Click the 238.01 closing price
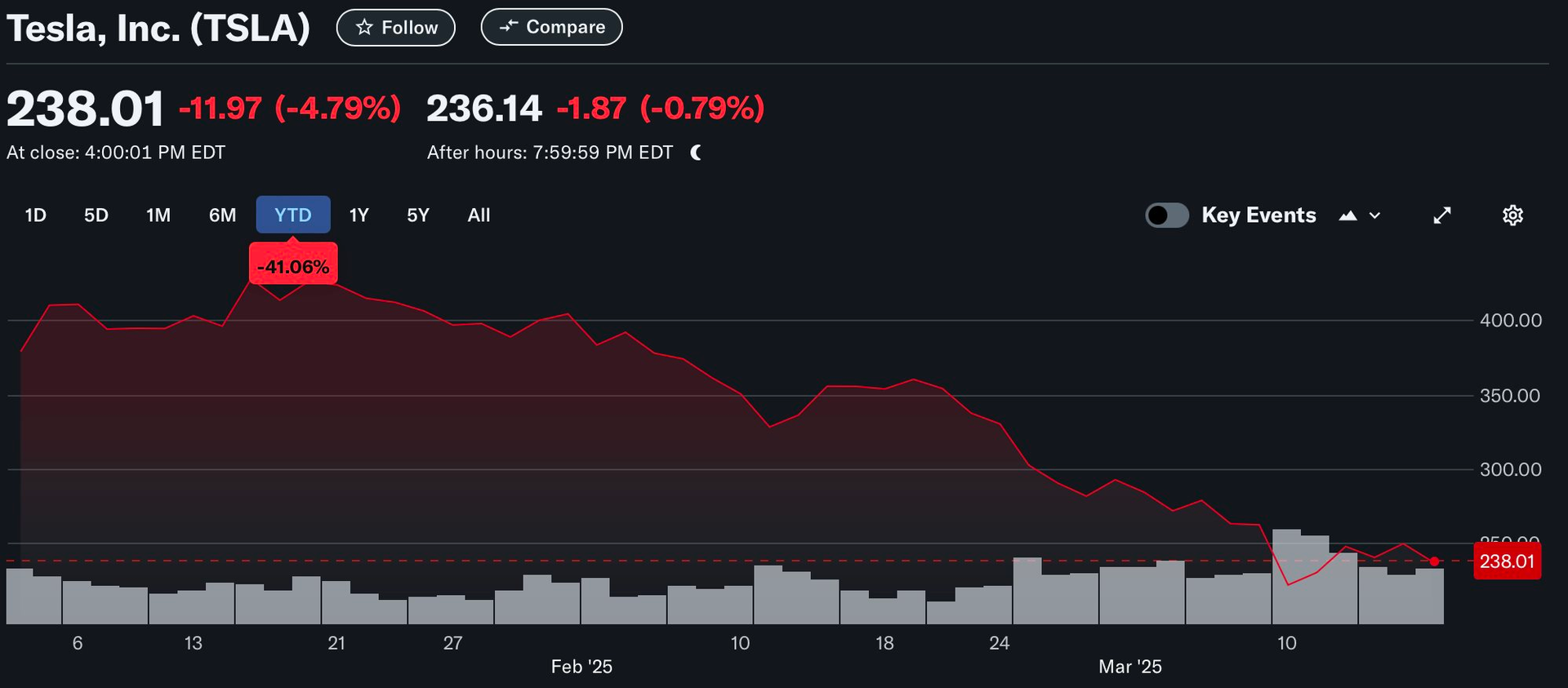 pyautogui.click(x=85, y=109)
